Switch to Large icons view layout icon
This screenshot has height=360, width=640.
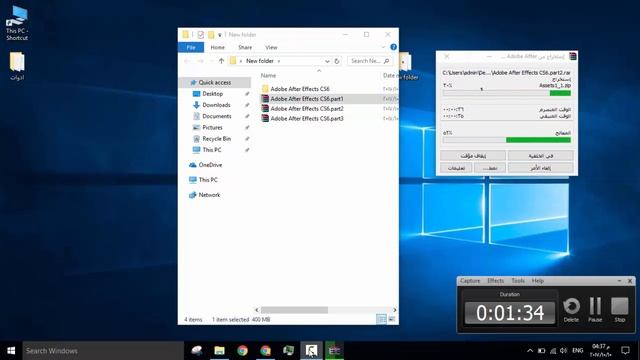392,320
